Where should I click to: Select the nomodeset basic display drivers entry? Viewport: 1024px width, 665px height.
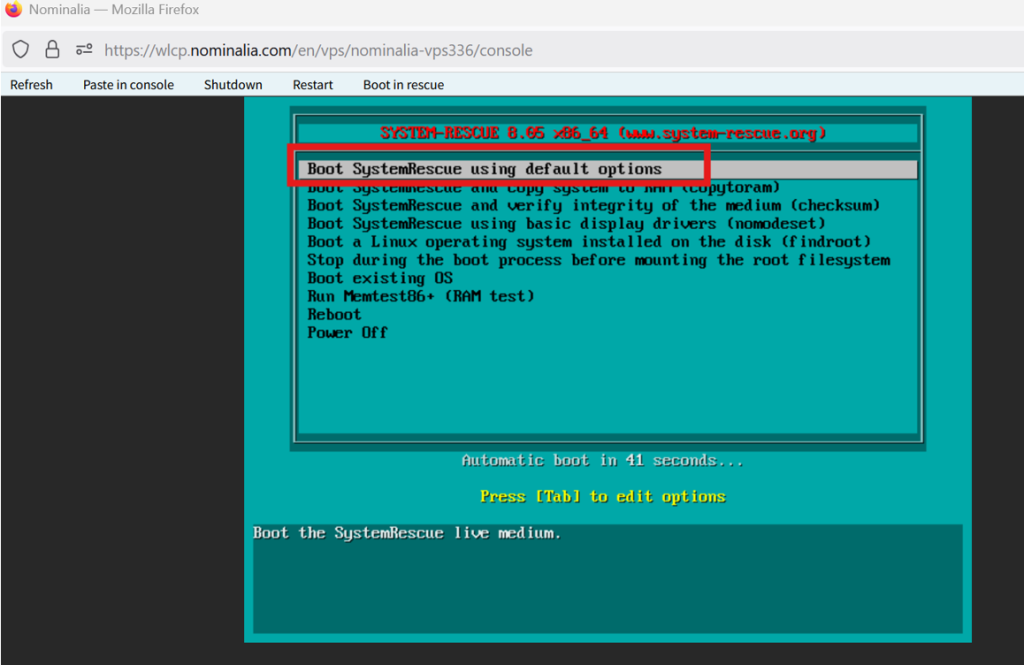566,224
